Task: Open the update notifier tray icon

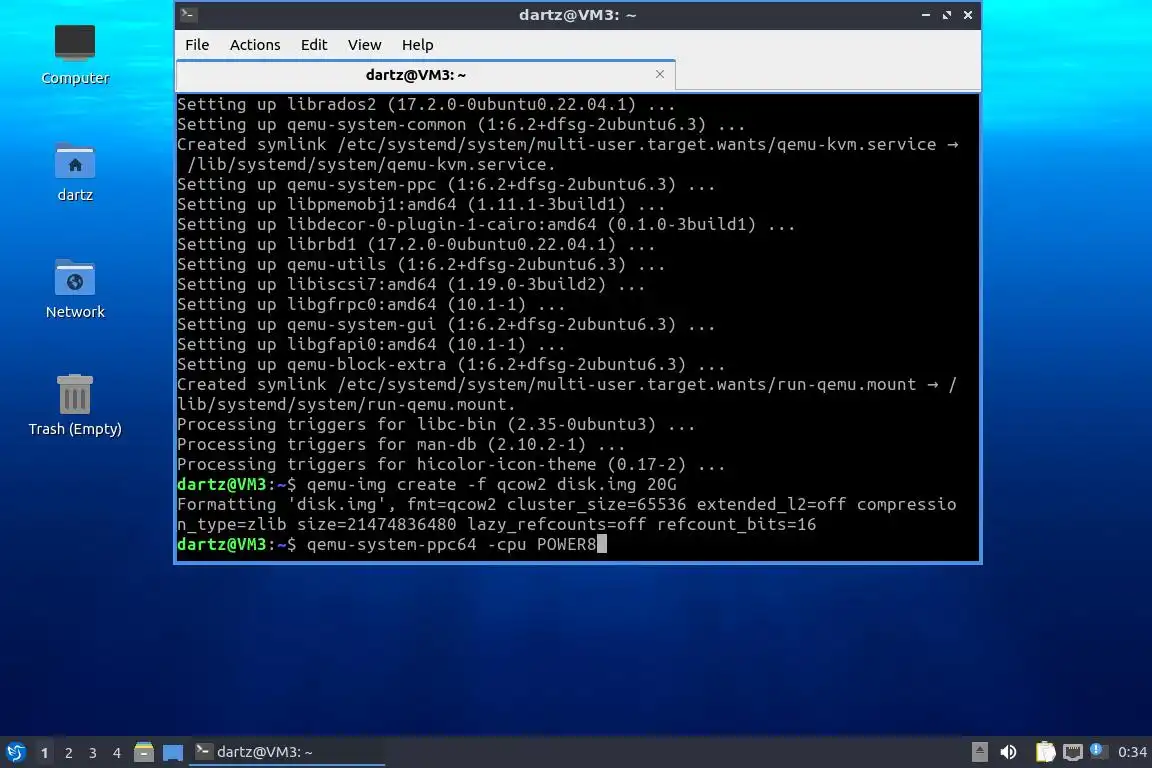Action: [x=1097, y=750]
